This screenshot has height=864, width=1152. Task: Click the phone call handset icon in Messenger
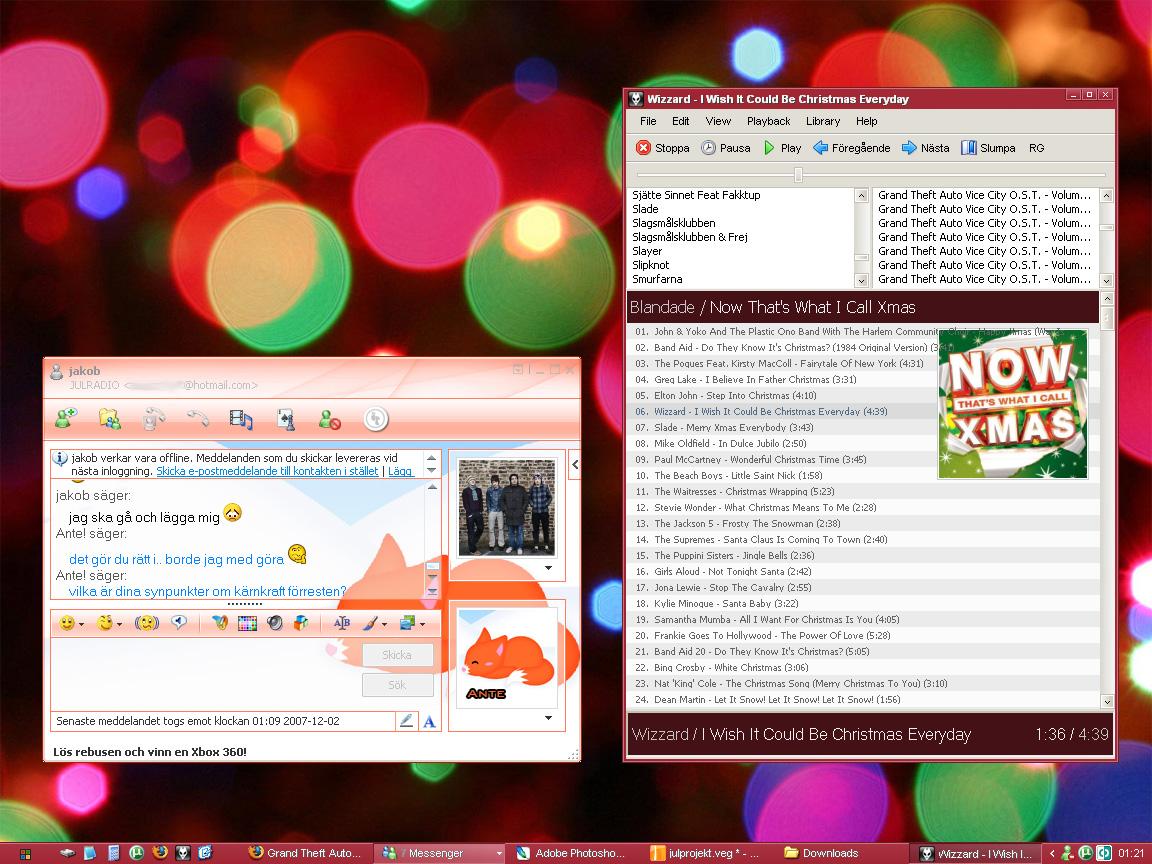tap(198, 419)
